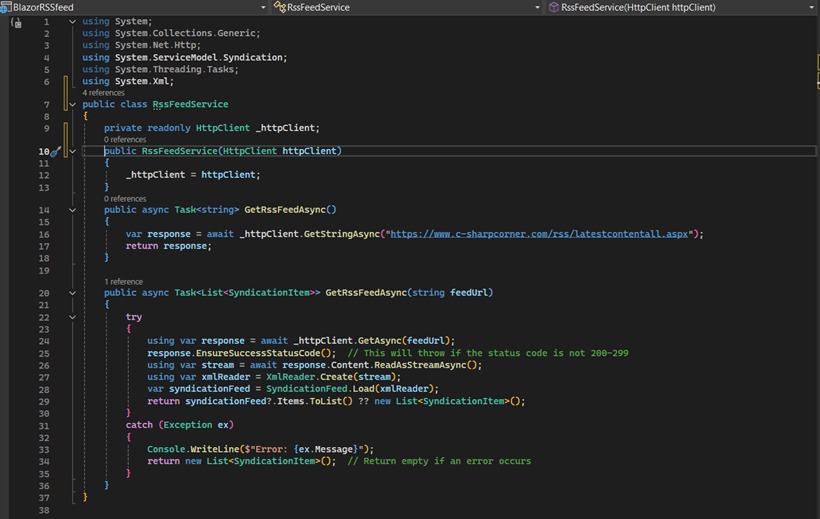Open the RssFeedService class navigation dropdown
Image resolution: width=820 pixels, height=519 pixels.
[x=537, y=7]
